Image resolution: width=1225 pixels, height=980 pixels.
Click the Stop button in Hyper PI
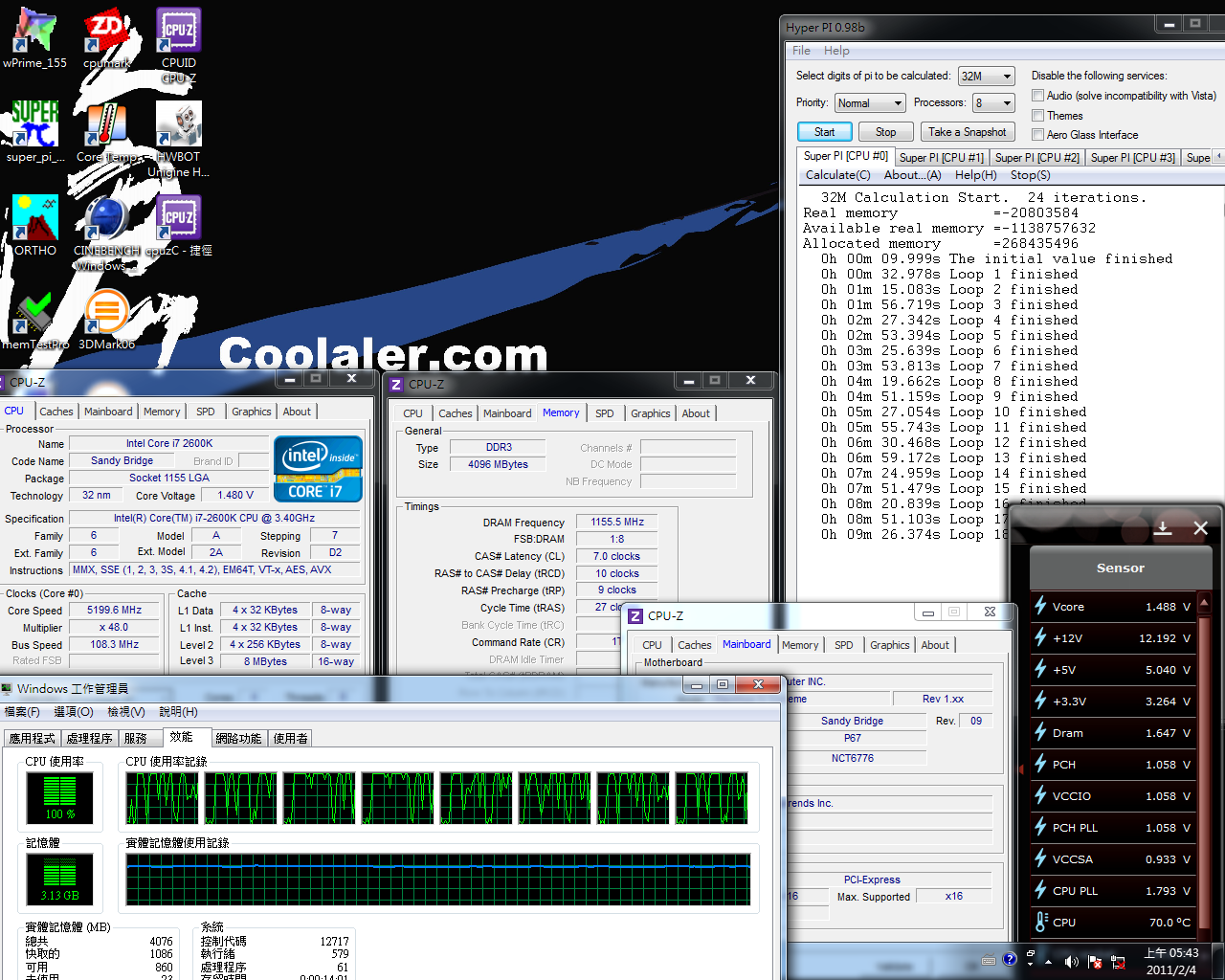(885, 132)
